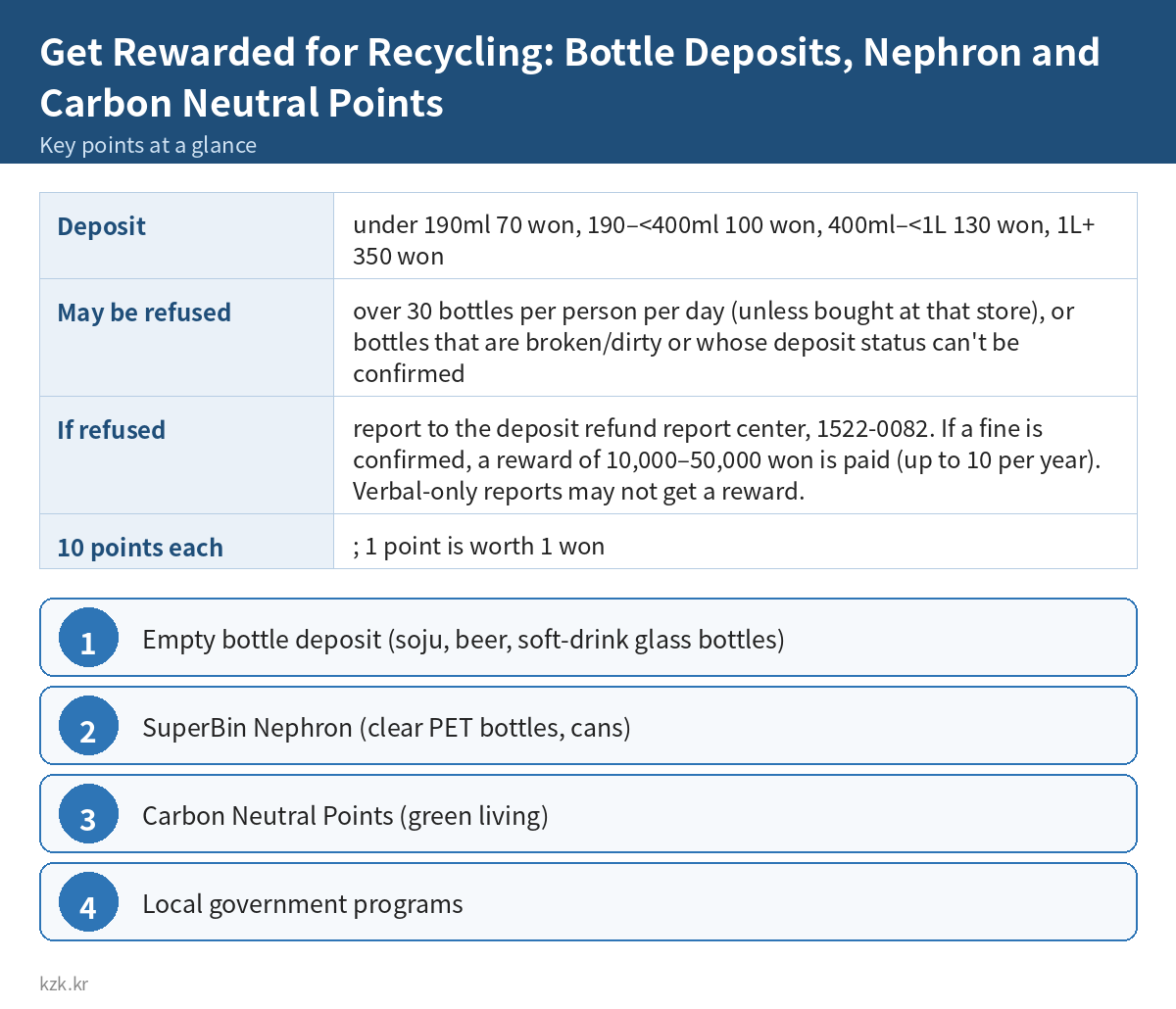Click the number 4 circle badge
The height and width of the screenshot is (1009, 1176).
tap(88, 902)
